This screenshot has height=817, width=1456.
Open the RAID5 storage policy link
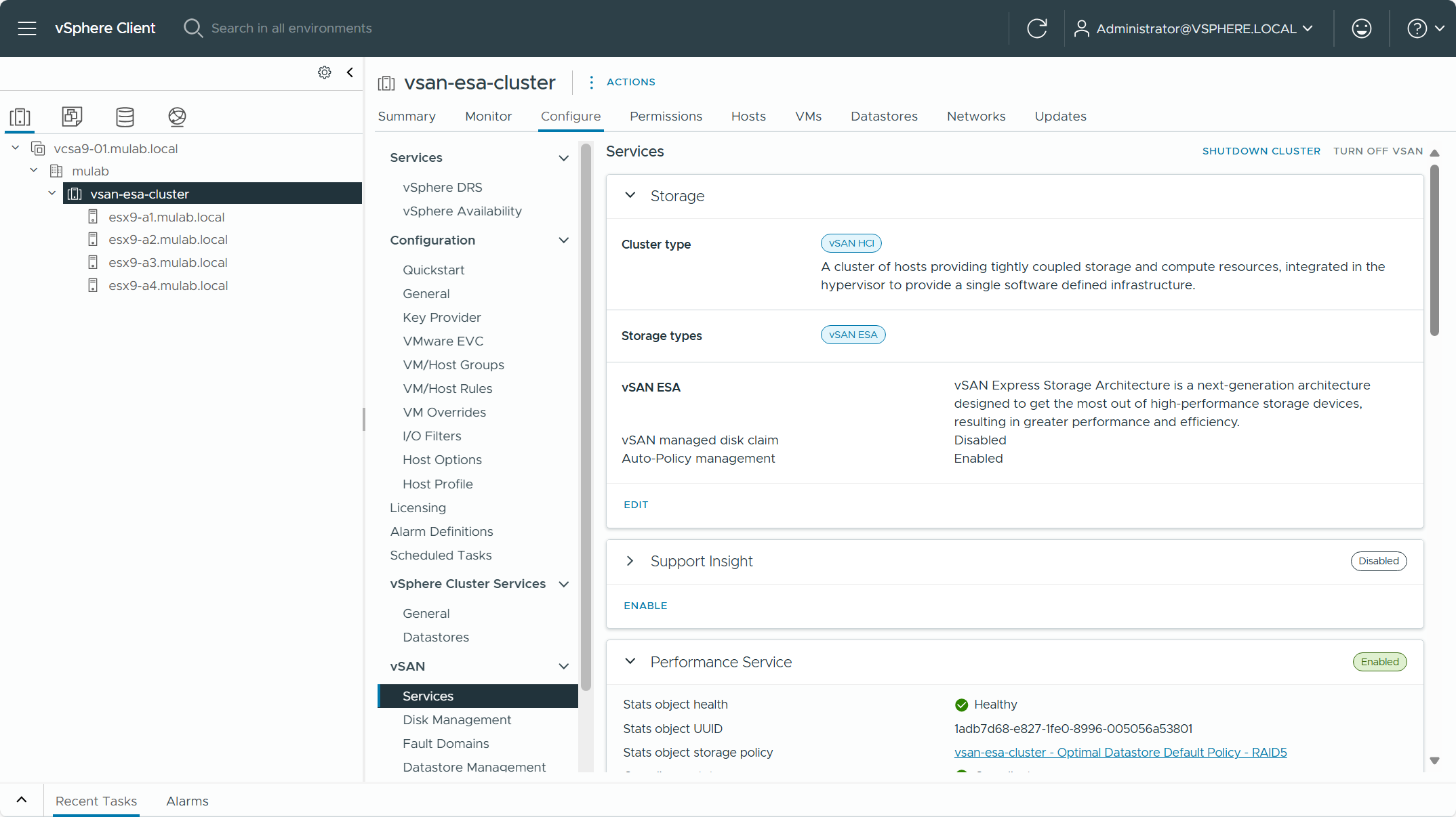point(1120,753)
